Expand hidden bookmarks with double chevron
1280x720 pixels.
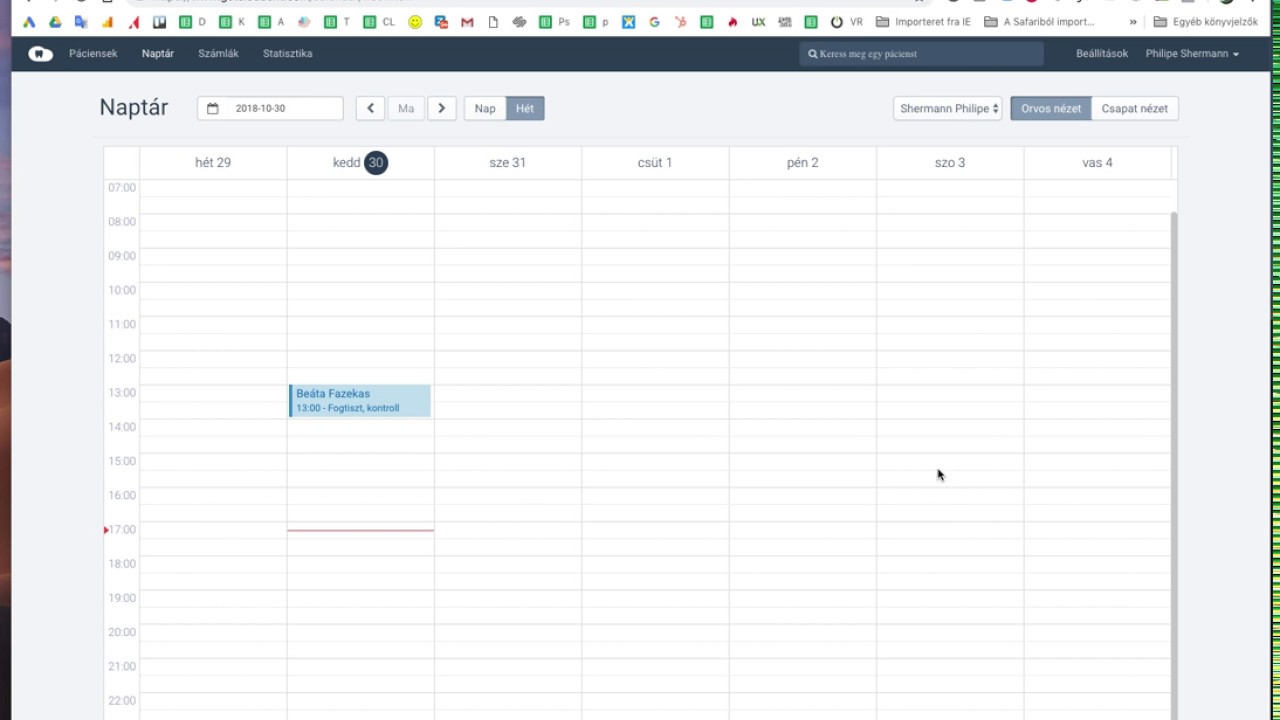pos(1133,22)
